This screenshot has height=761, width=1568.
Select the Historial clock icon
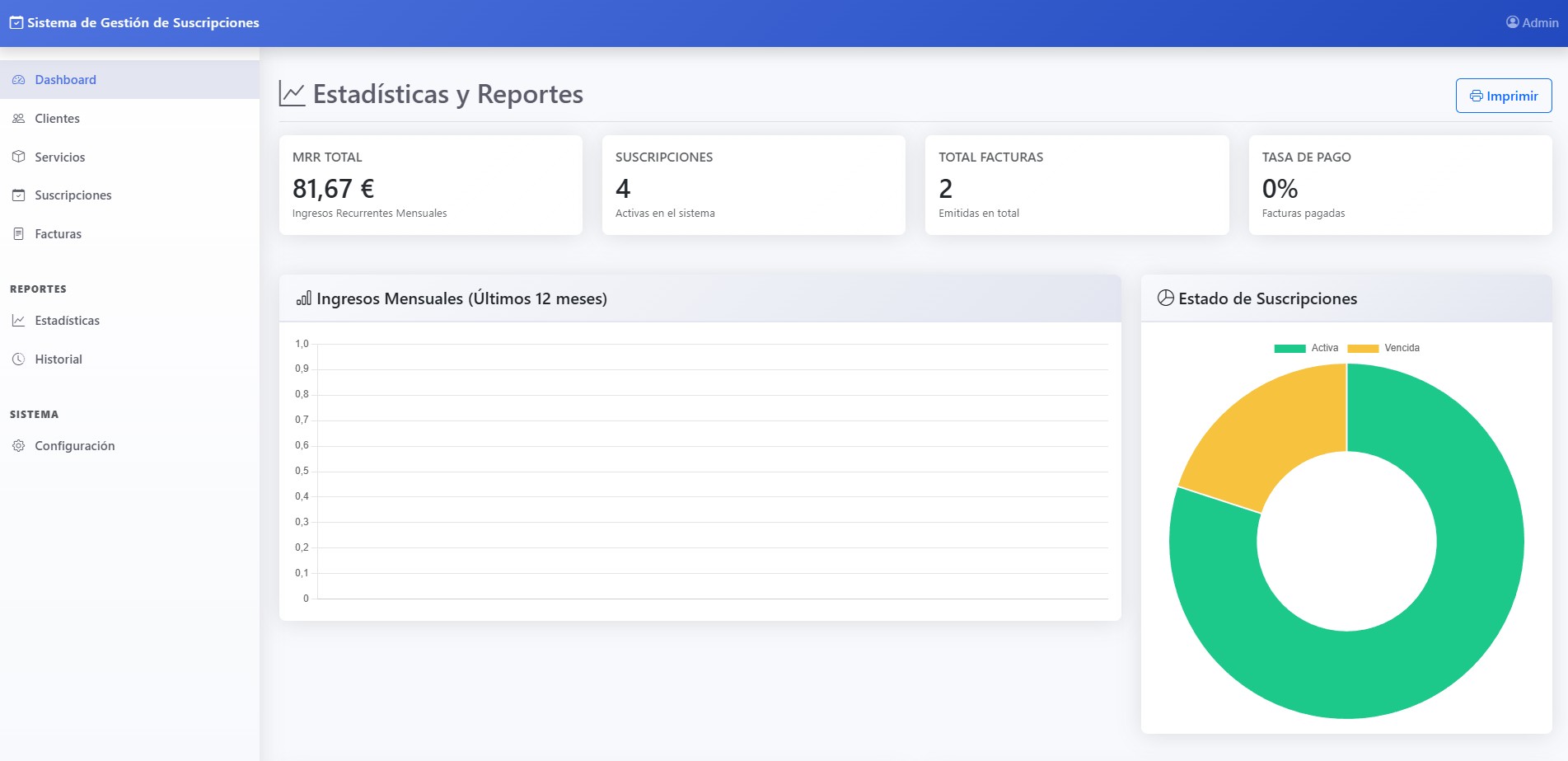point(18,359)
